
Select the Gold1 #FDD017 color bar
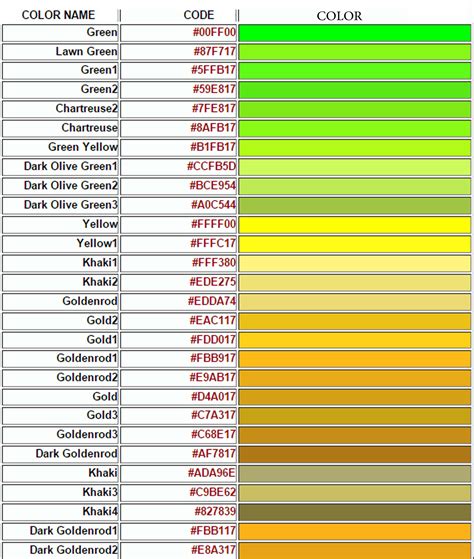(x=355, y=340)
